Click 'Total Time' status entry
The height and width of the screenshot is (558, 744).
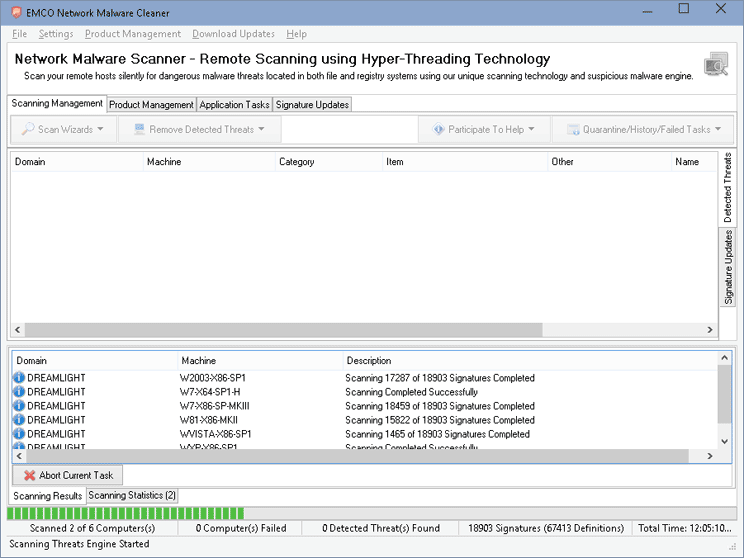click(685, 528)
